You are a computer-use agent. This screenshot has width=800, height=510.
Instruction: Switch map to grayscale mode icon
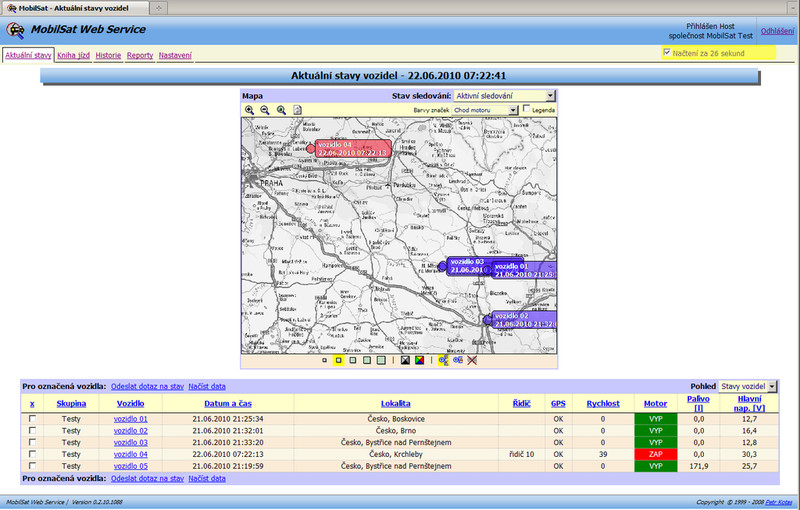point(405,361)
